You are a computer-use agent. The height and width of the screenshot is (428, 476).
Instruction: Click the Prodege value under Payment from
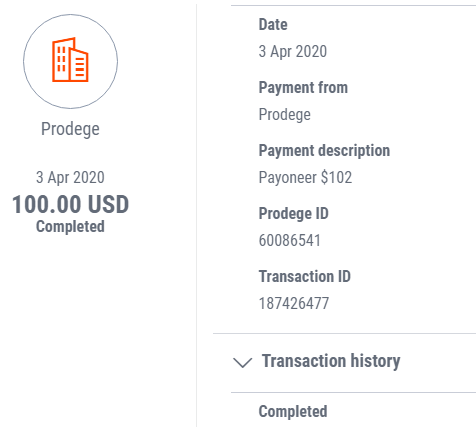point(285,115)
